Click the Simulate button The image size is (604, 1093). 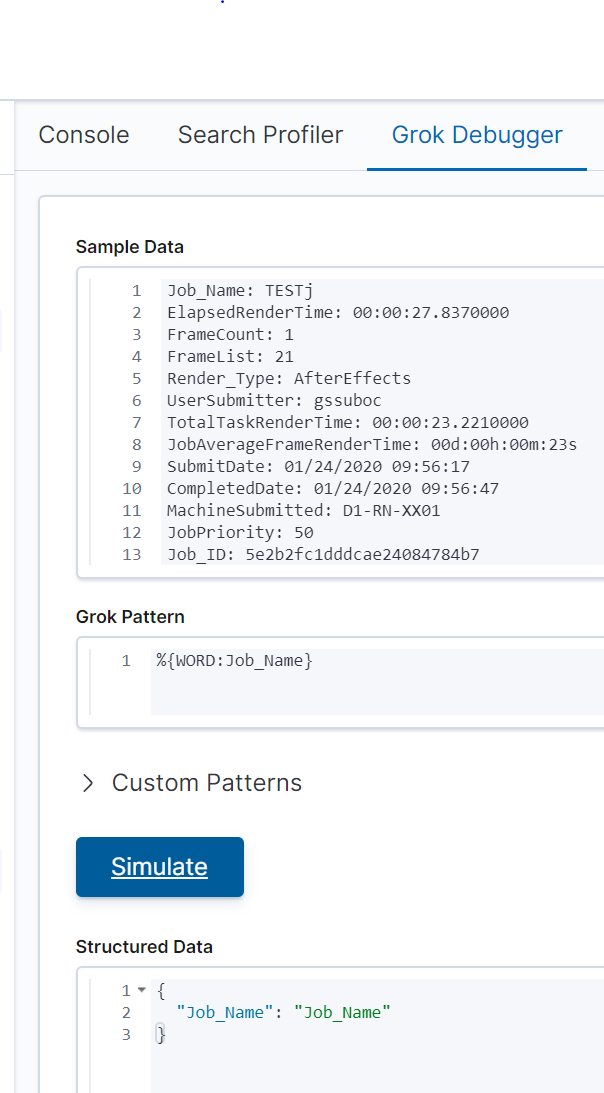pyautogui.click(x=160, y=866)
